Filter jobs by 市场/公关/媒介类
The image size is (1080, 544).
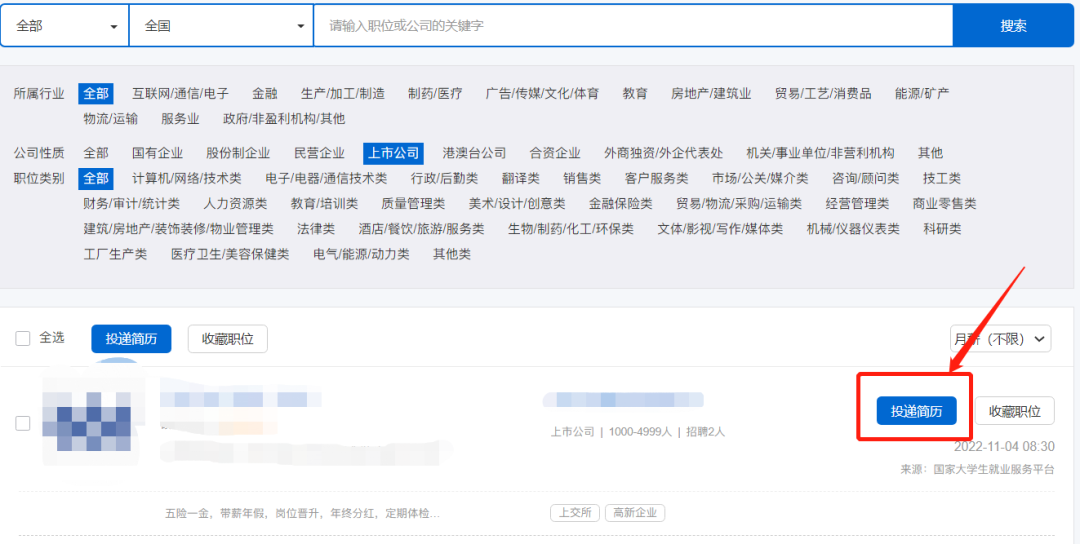(x=760, y=178)
